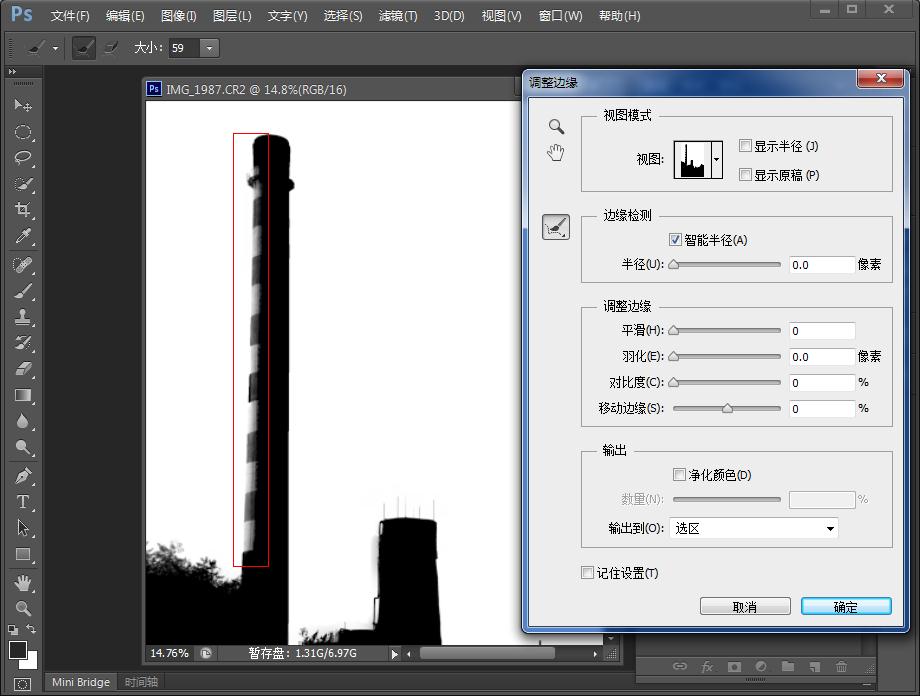Select the Crop tool in toolbar

pos(23,210)
